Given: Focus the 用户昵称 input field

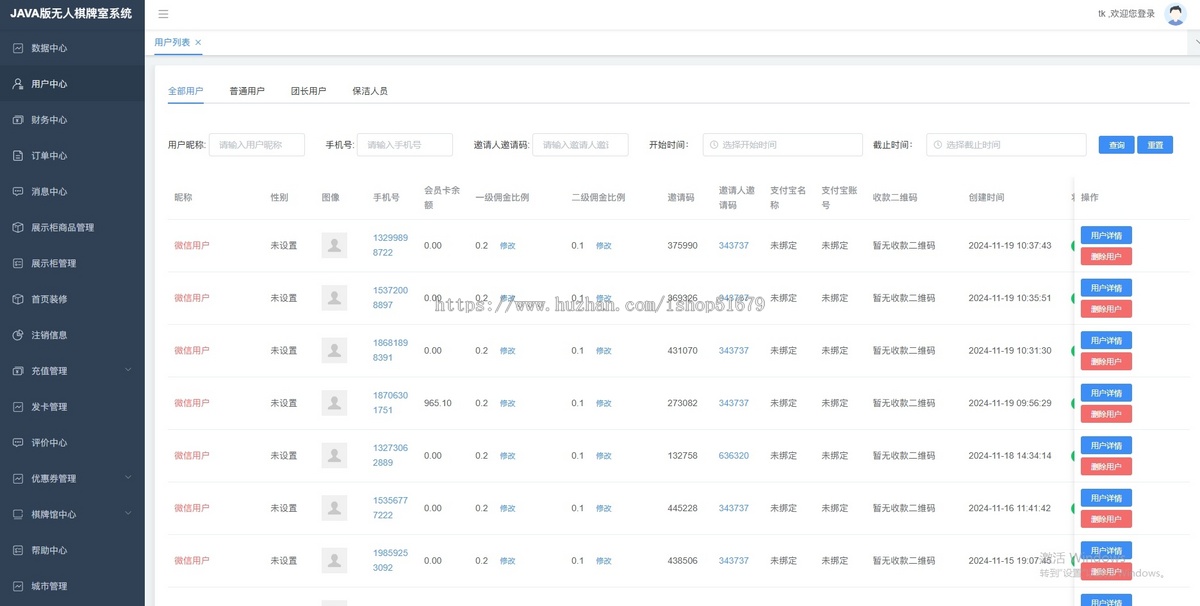Looking at the screenshot, I should tap(257, 145).
